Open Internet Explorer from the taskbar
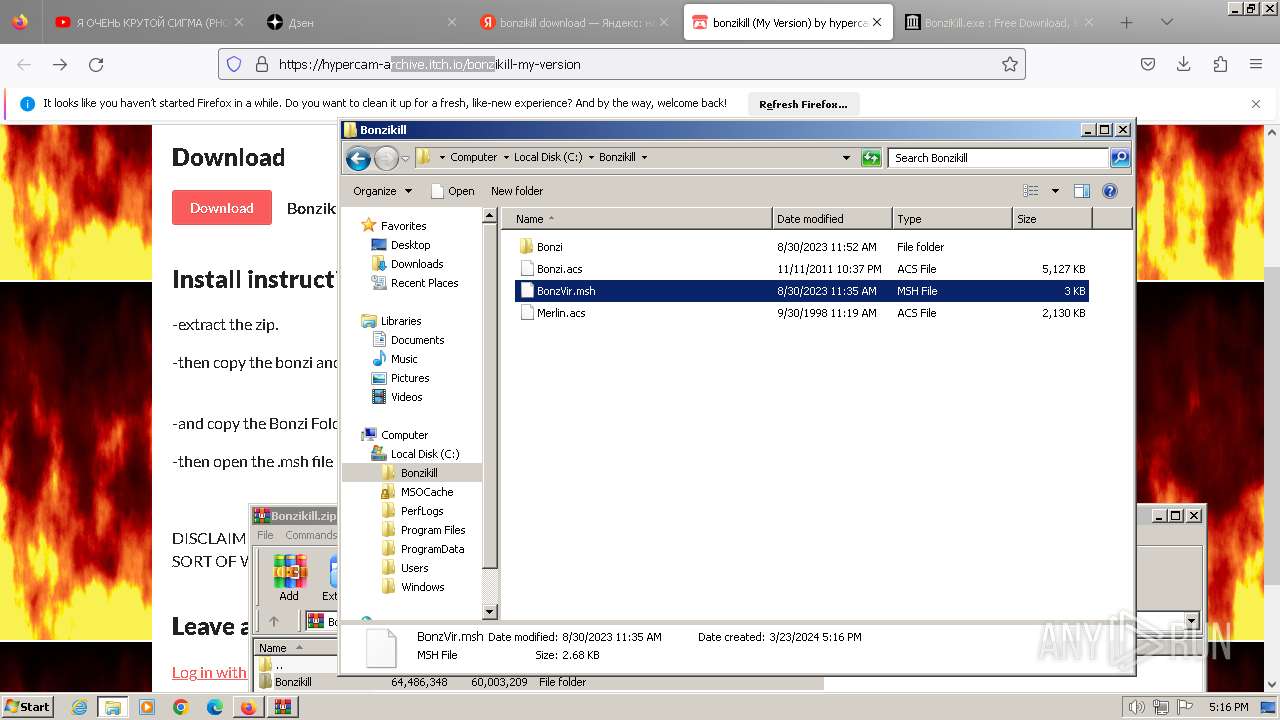 coord(79,707)
